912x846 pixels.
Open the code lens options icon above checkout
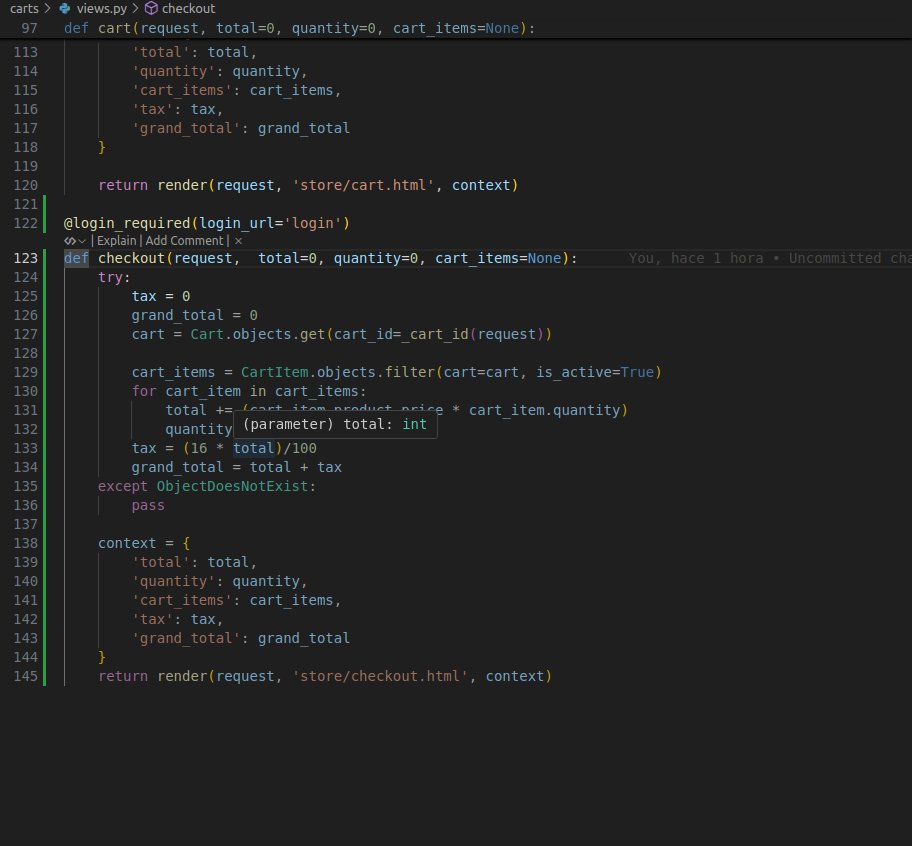(70, 241)
